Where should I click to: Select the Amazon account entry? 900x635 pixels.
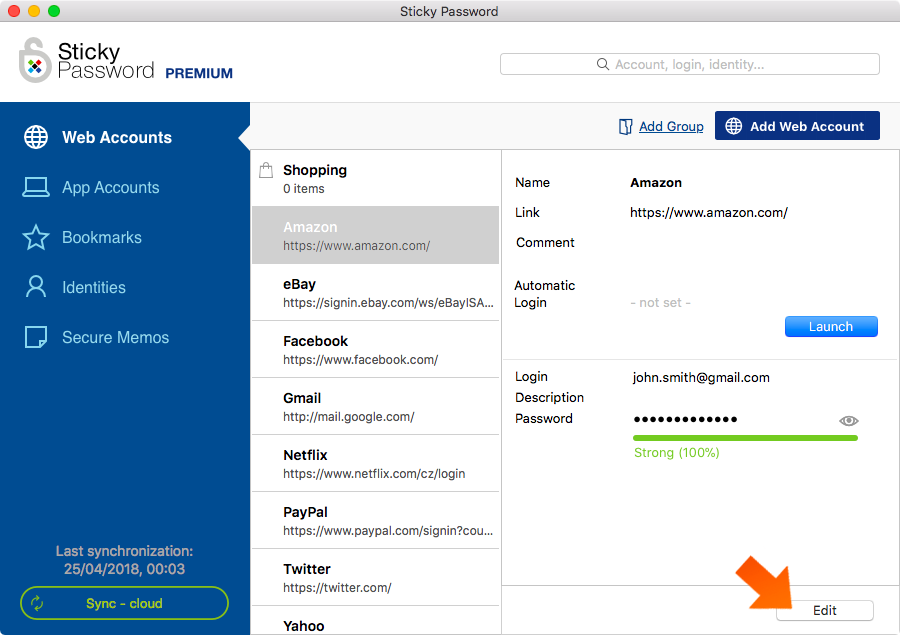tap(375, 235)
